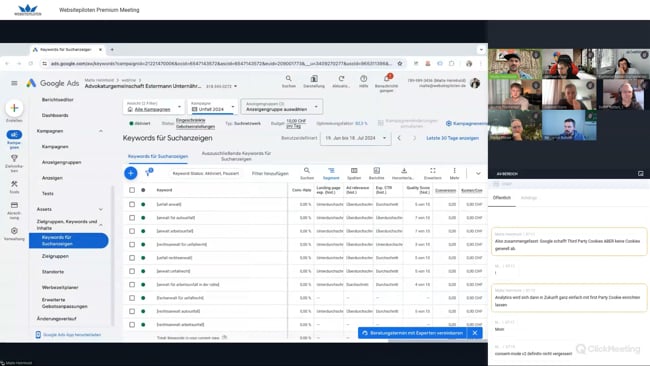This screenshot has width=650, height=366.
Task: Open the Kampagnen megaphone sidebar icon
Action: [14, 135]
